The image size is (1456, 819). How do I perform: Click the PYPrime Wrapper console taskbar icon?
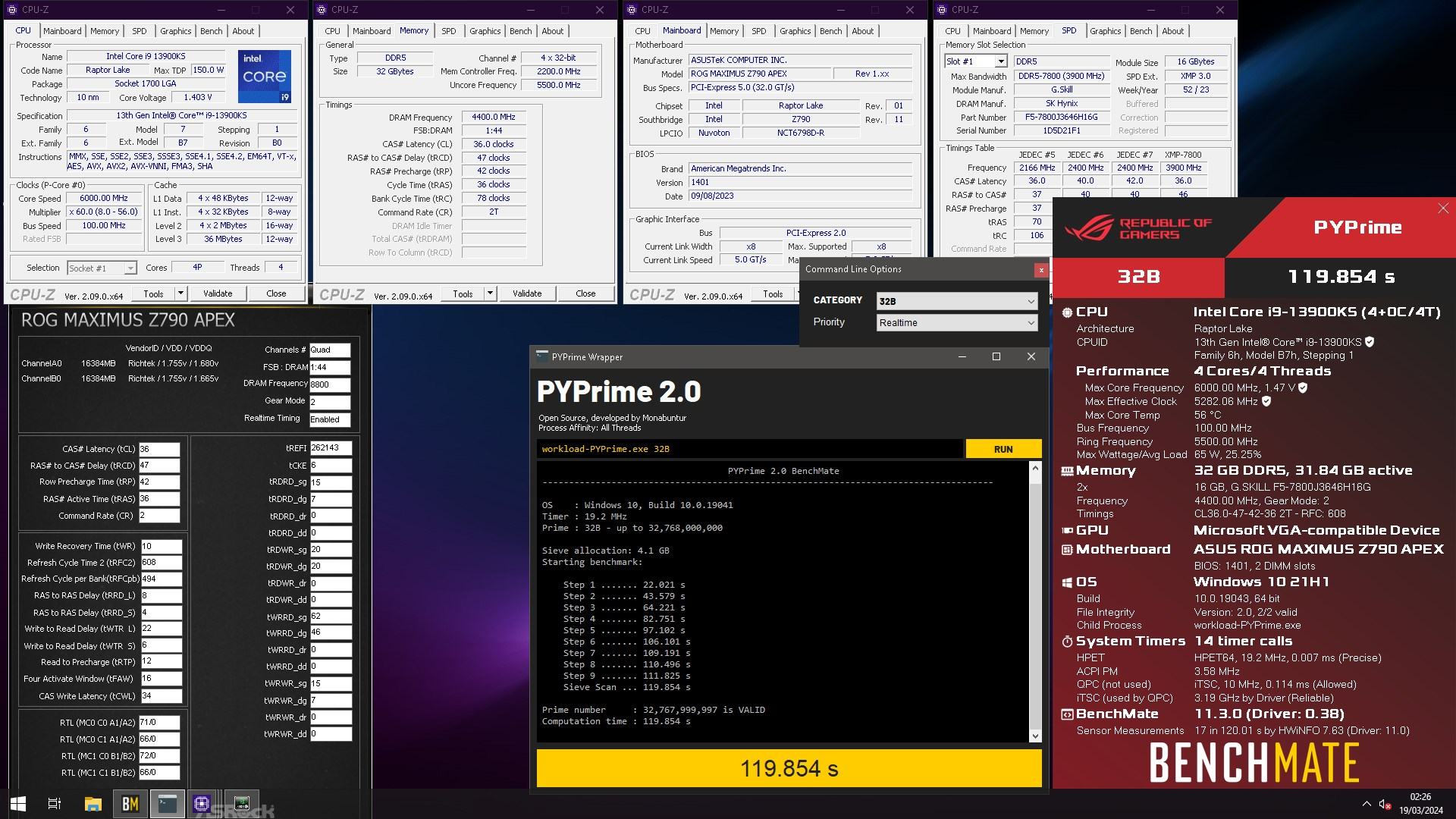[167, 804]
